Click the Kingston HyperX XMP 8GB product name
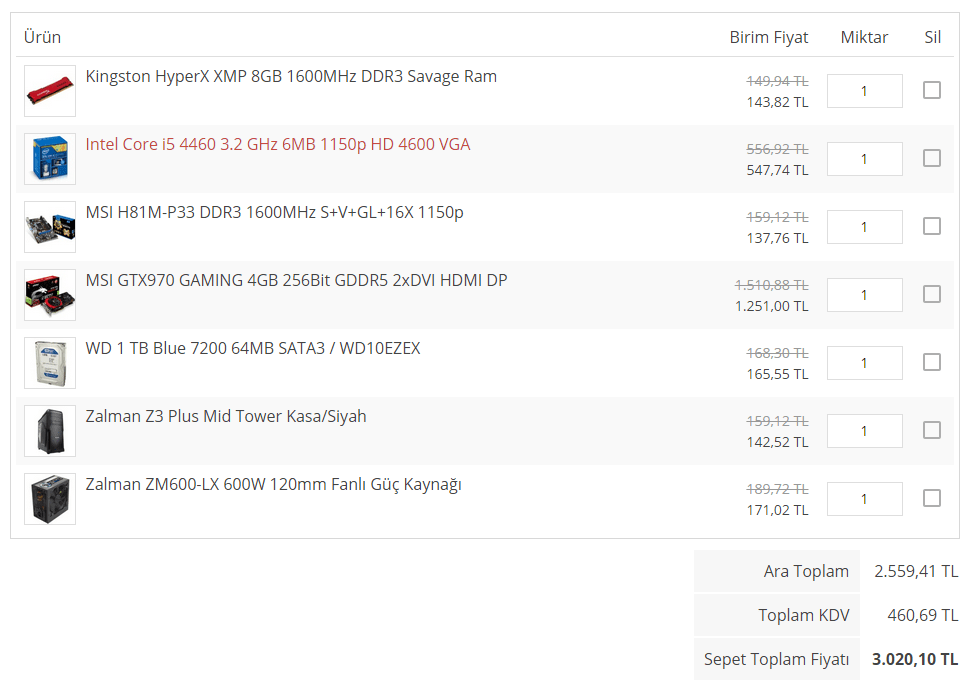976x688 pixels. tap(291, 76)
